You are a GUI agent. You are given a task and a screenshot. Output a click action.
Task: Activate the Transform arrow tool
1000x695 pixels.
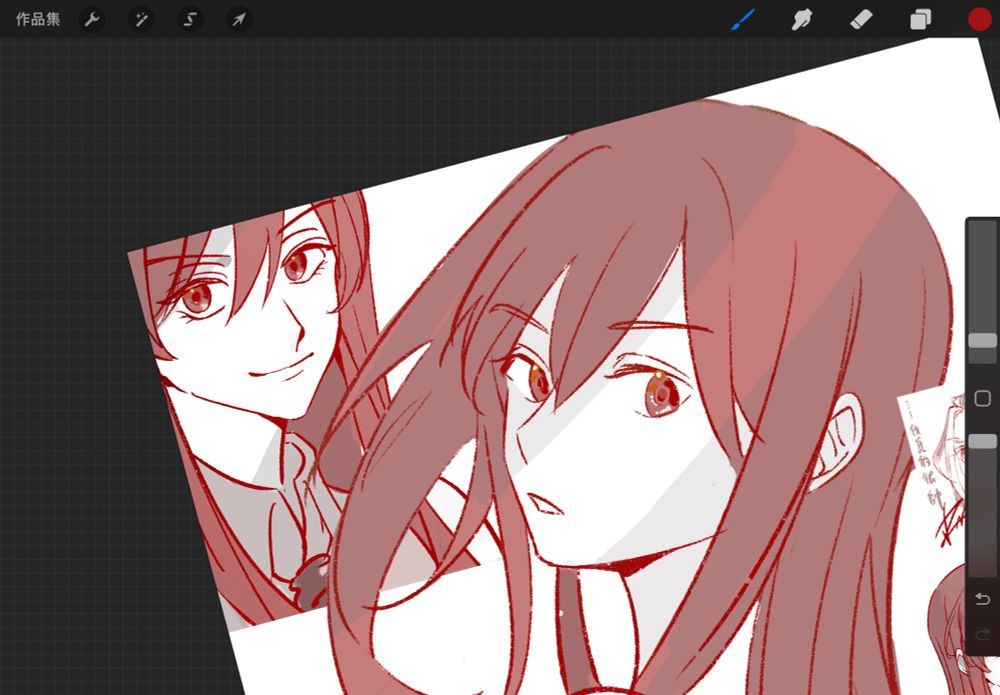(239, 19)
